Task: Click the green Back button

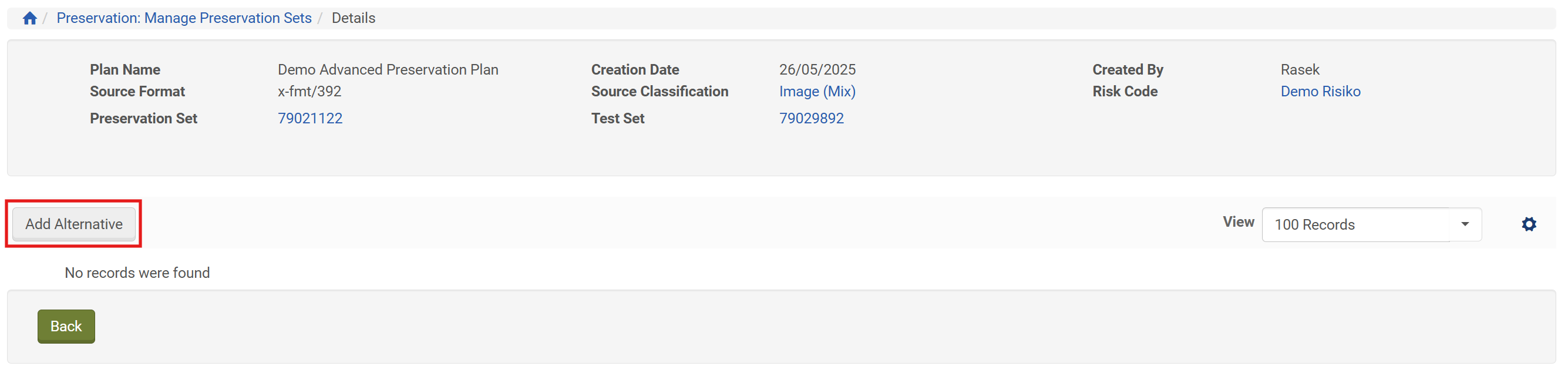Action: pos(66,327)
